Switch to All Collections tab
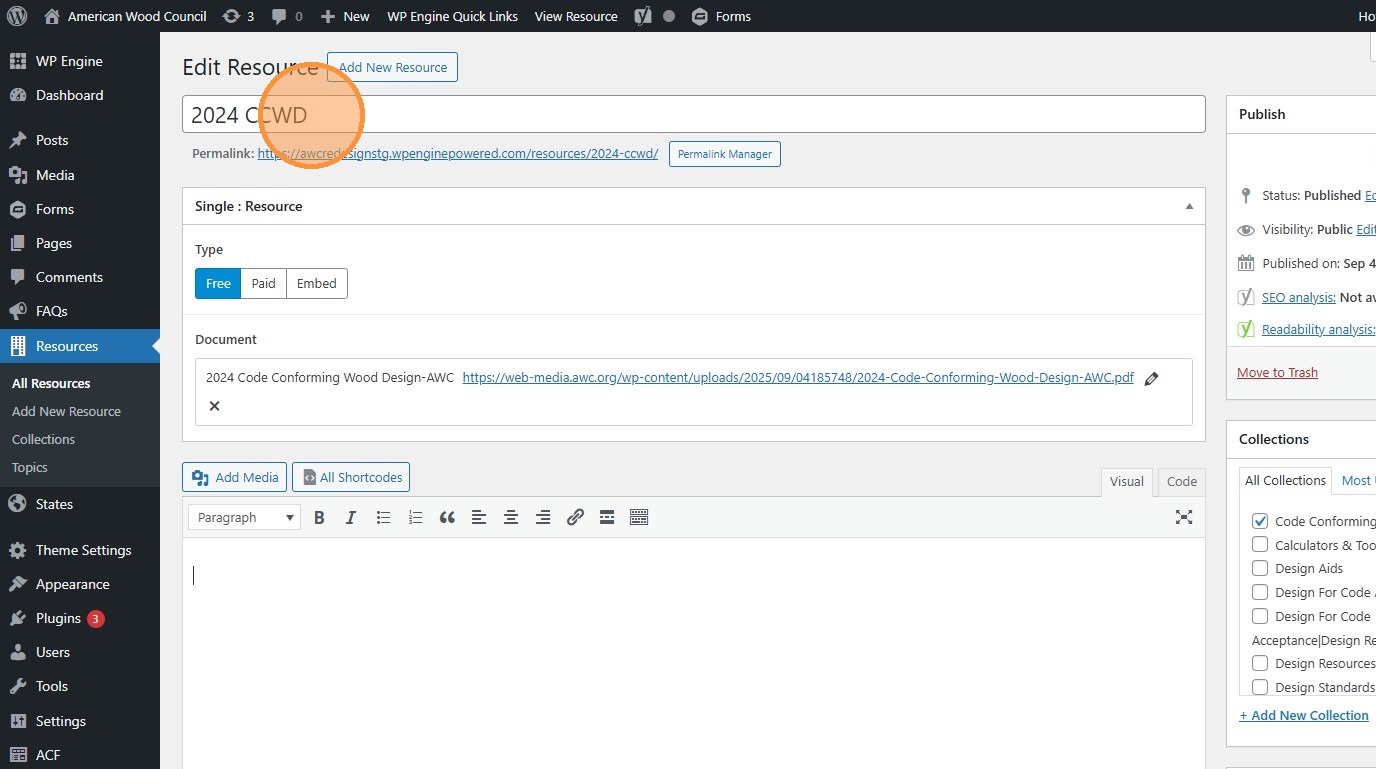Screen dimensions: 1376x769 tap(1285, 481)
